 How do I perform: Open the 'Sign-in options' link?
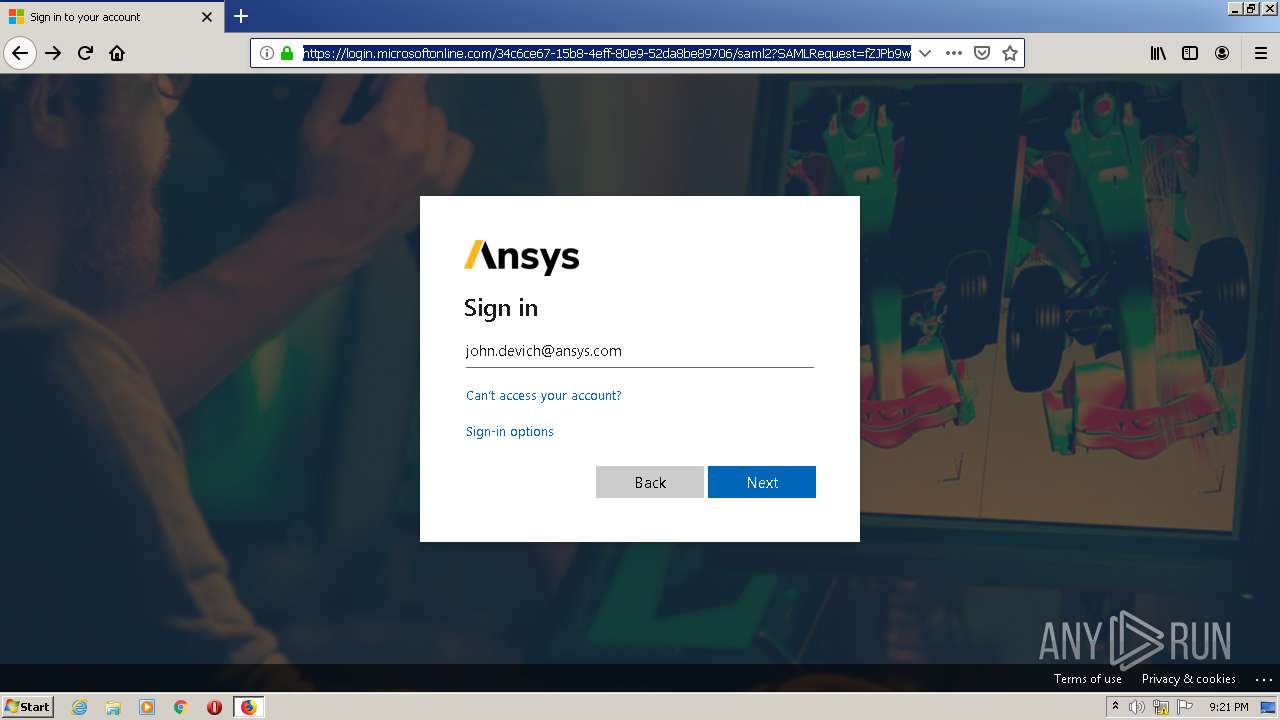pos(510,432)
